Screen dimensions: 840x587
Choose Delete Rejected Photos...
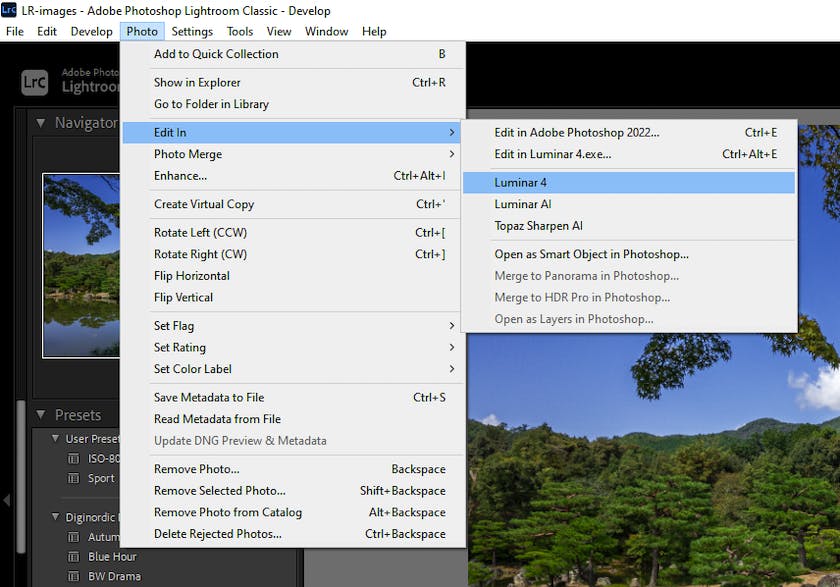pyautogui.click(x=292, y=534)
